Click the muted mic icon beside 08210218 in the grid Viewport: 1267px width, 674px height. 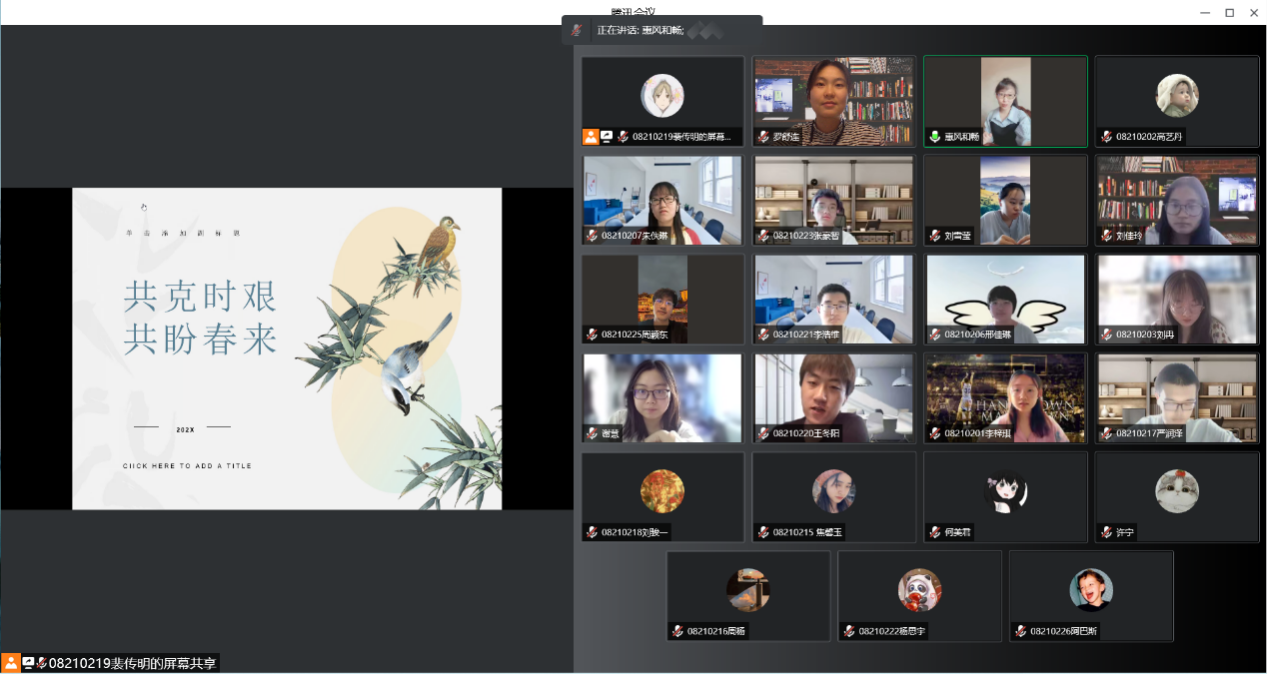click(592, 532)
